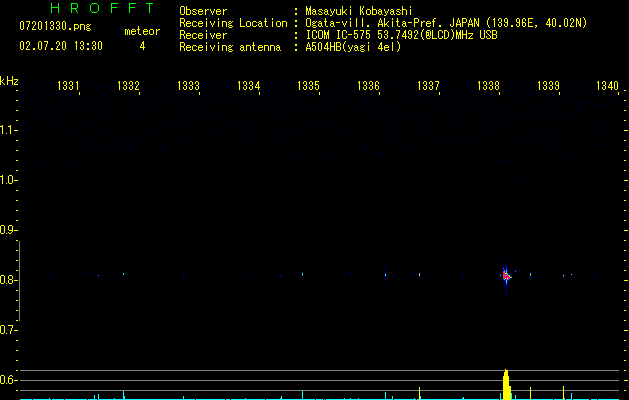Click the Ogata-vill. Akita-Pref. JAPAN location text
The width and height of the screenshot is (629, 400).
click(x=446, y=23)
